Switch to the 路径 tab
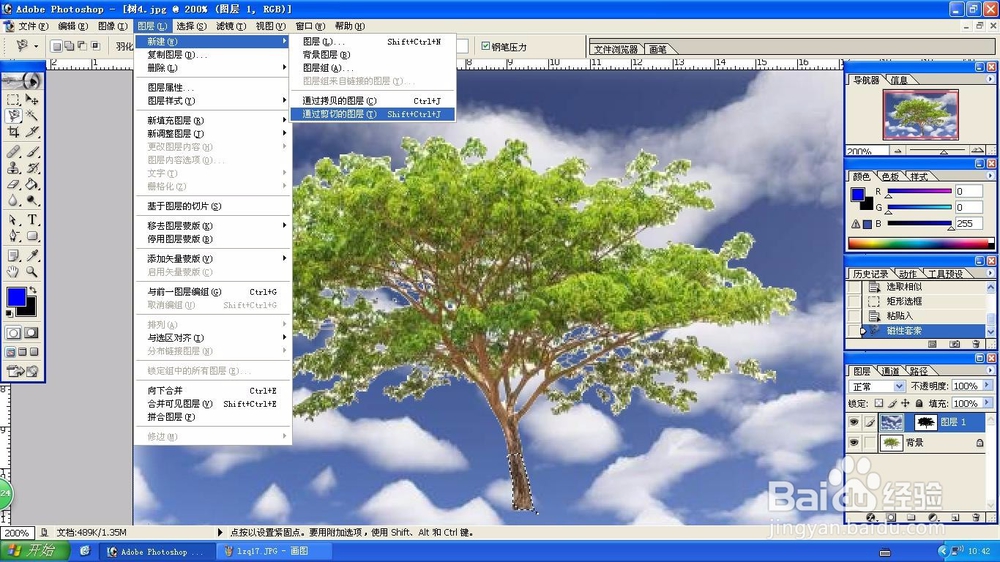This screenshot has height=562, width=1000. (918, 371)
